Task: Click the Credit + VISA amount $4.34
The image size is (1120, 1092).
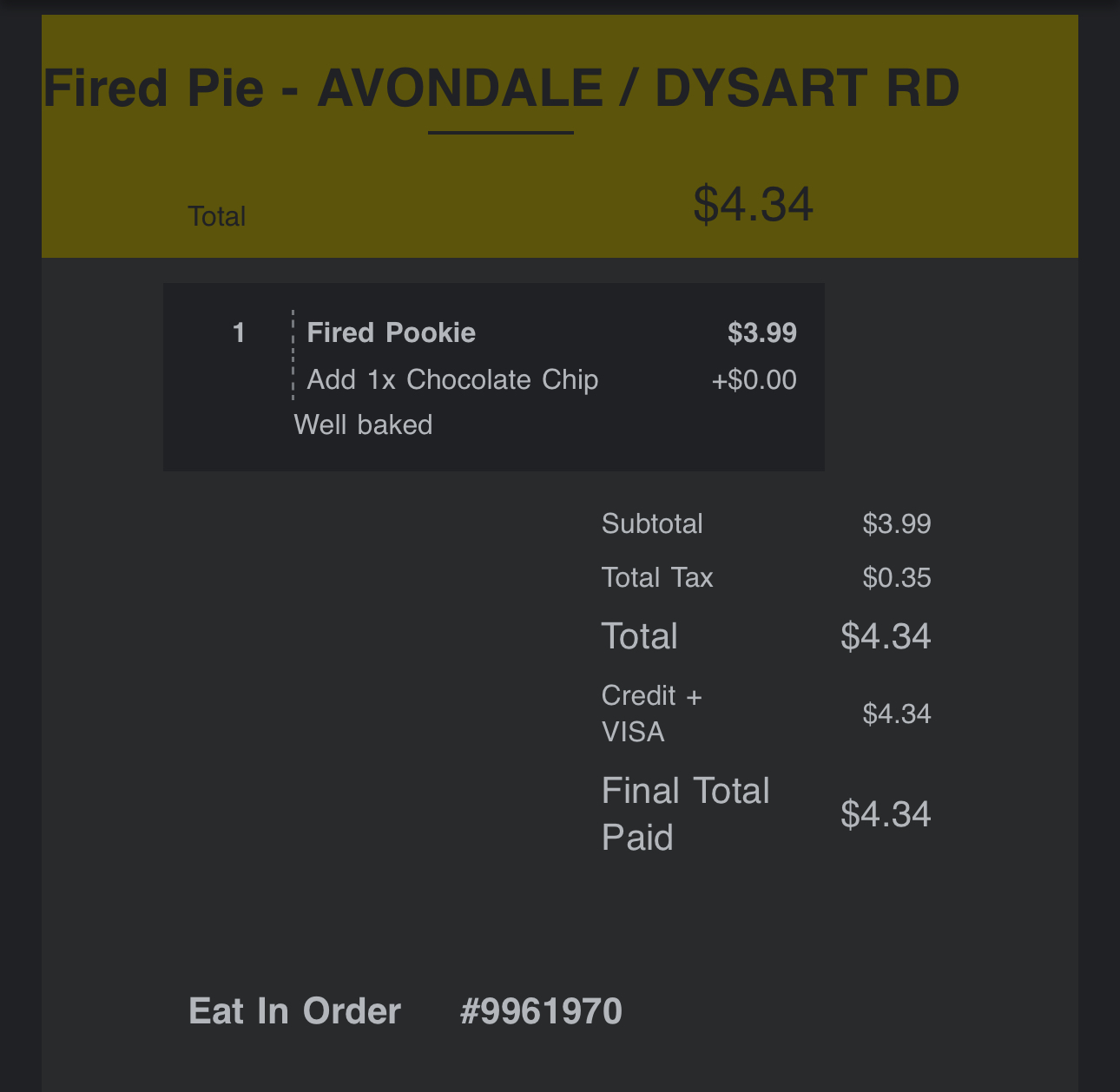Action: [896, 714]
